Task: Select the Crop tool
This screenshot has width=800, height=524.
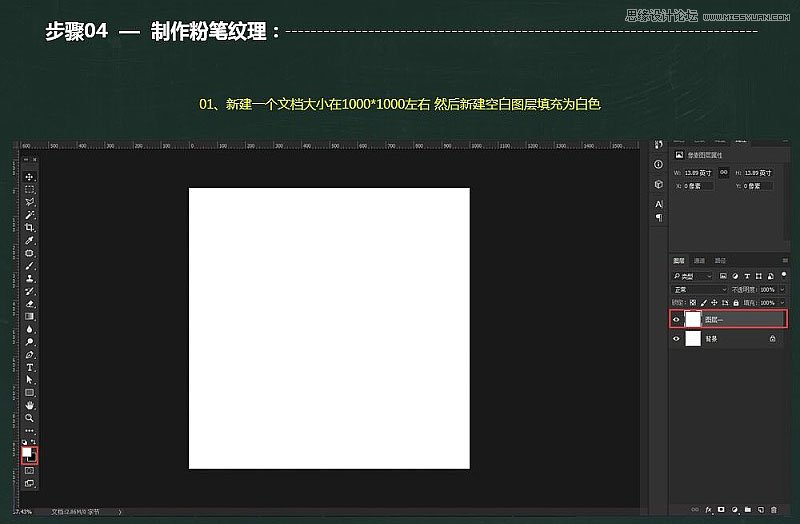Action: pyautogui.click(x=30, y=227)
